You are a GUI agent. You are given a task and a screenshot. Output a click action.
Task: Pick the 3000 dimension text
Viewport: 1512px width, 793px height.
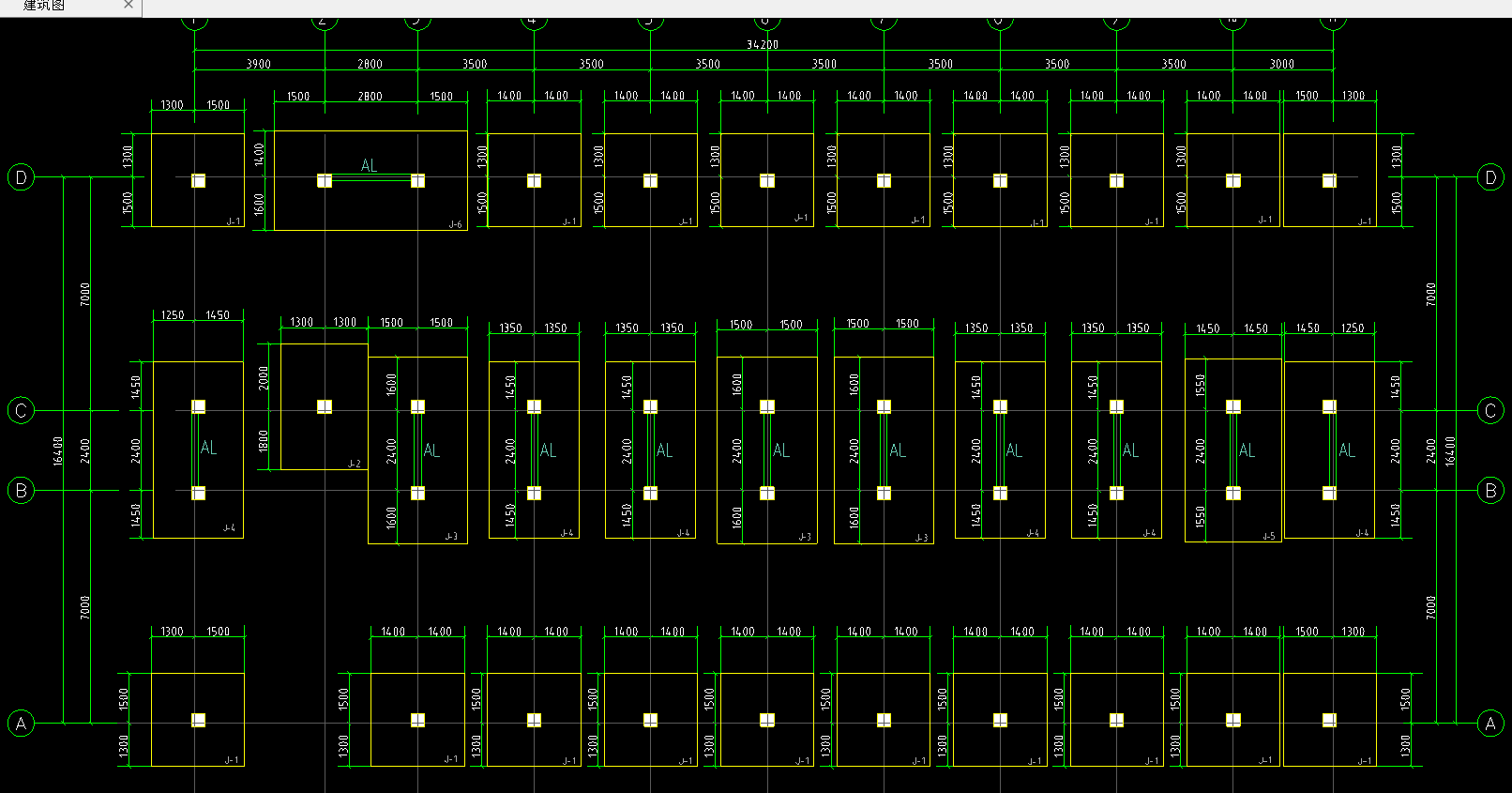click(x=1282, y=64)
